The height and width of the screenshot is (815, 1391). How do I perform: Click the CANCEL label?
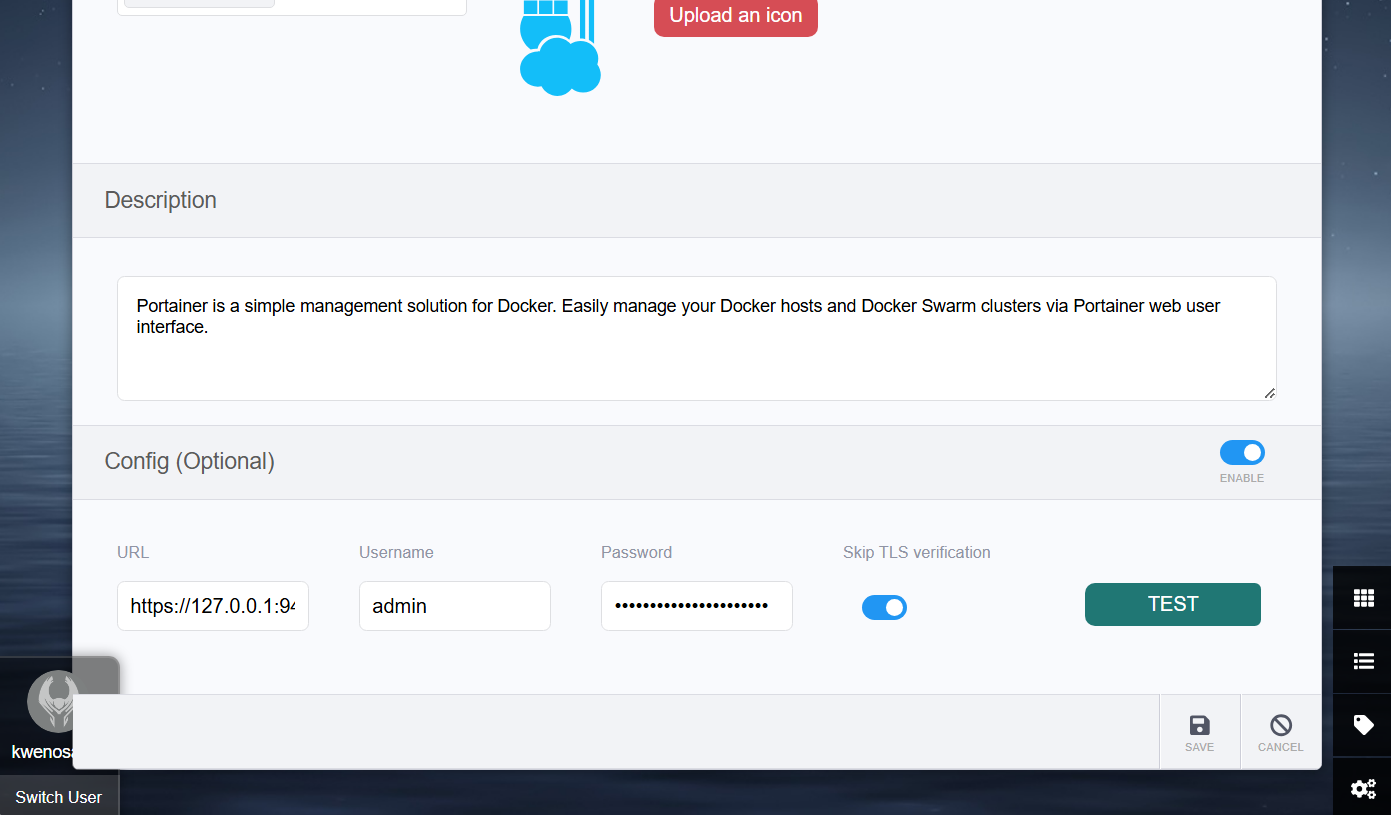(x=1281, y=746)
